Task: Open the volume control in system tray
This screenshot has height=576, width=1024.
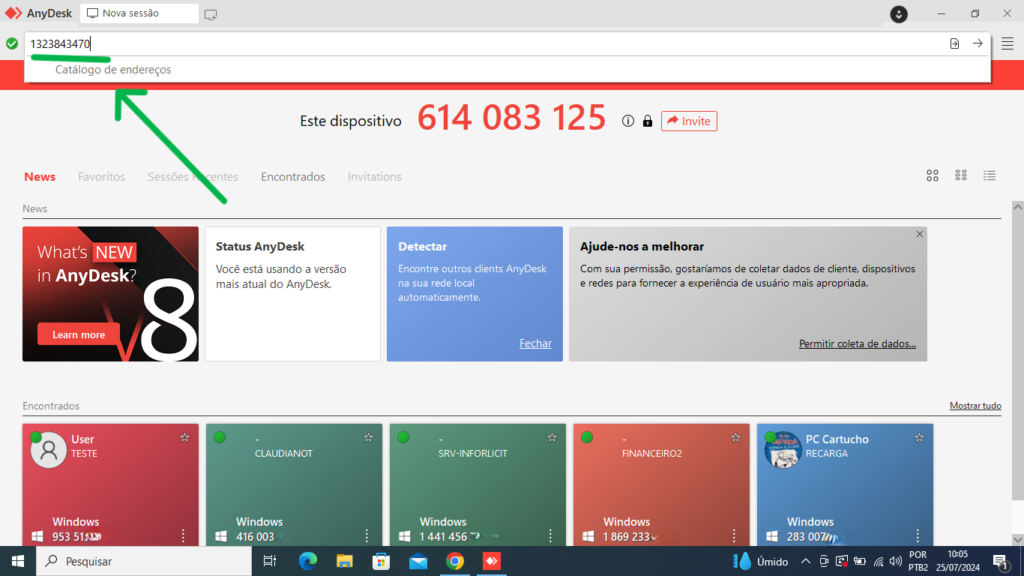Action: coord(896,562)
